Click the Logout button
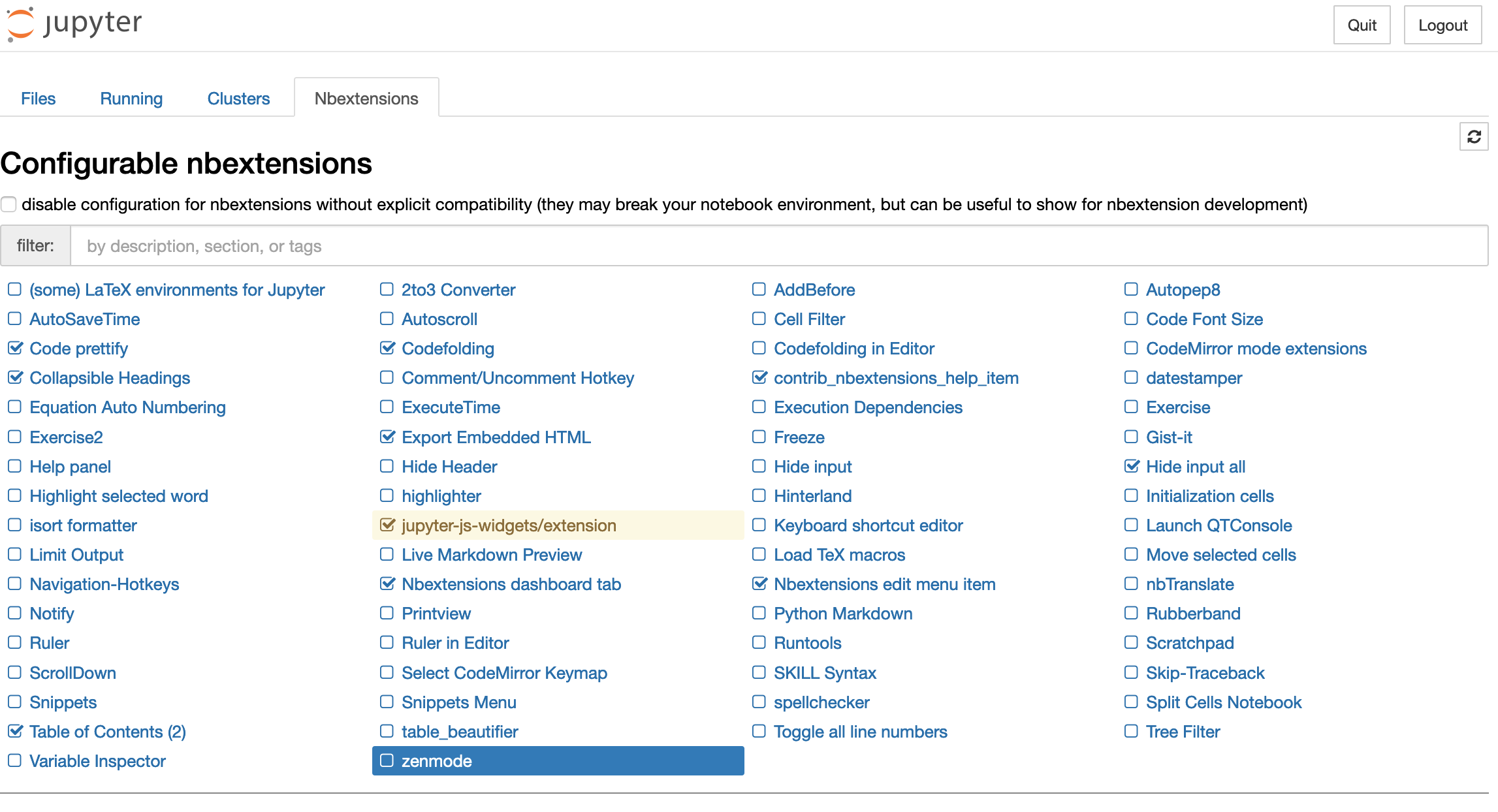The image size is (1498, 812). pyautogui.click(x=1442, y=25)
